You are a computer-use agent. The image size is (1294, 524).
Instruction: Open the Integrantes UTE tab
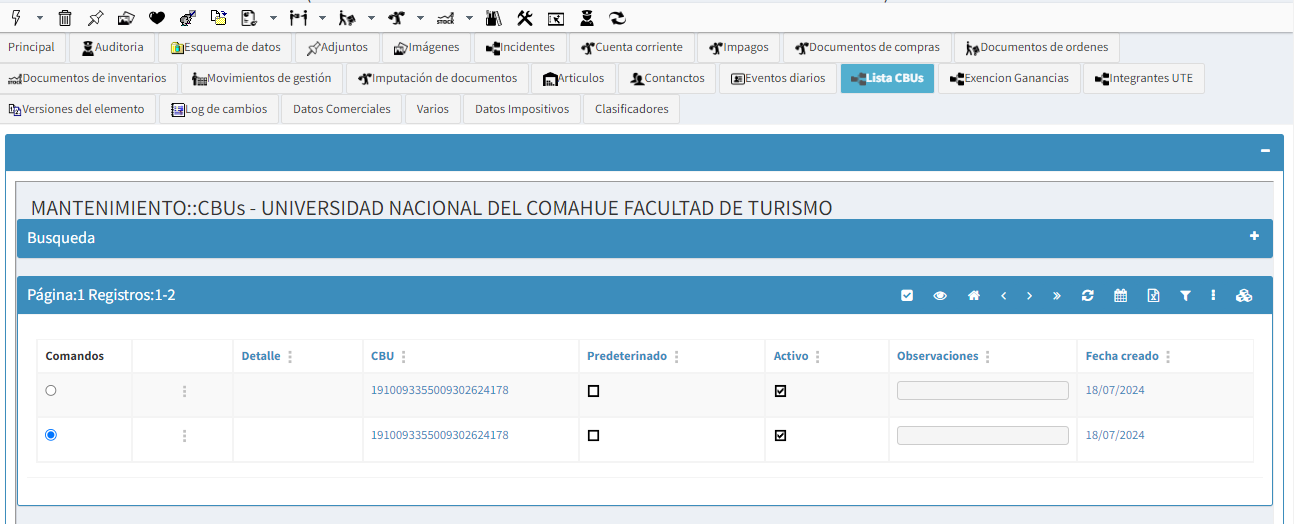[x=1143, y=78]
